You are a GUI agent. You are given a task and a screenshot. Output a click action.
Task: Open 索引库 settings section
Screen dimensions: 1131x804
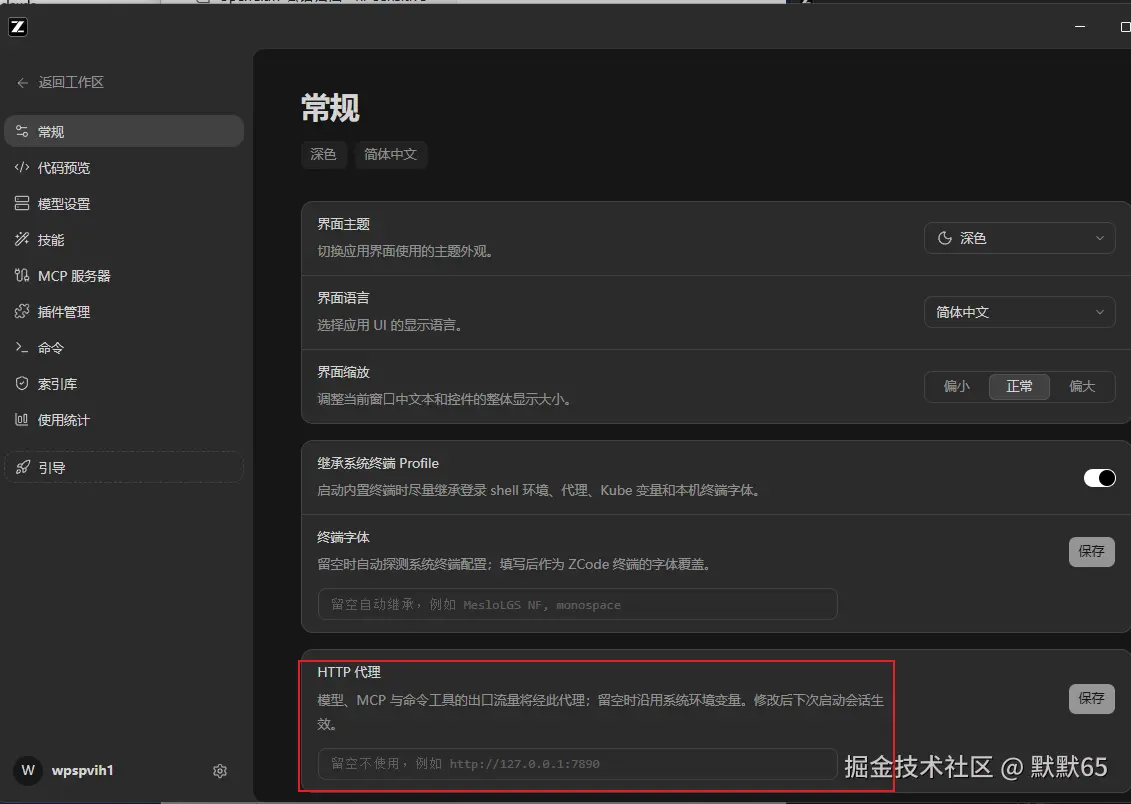(x=124, y=384)
